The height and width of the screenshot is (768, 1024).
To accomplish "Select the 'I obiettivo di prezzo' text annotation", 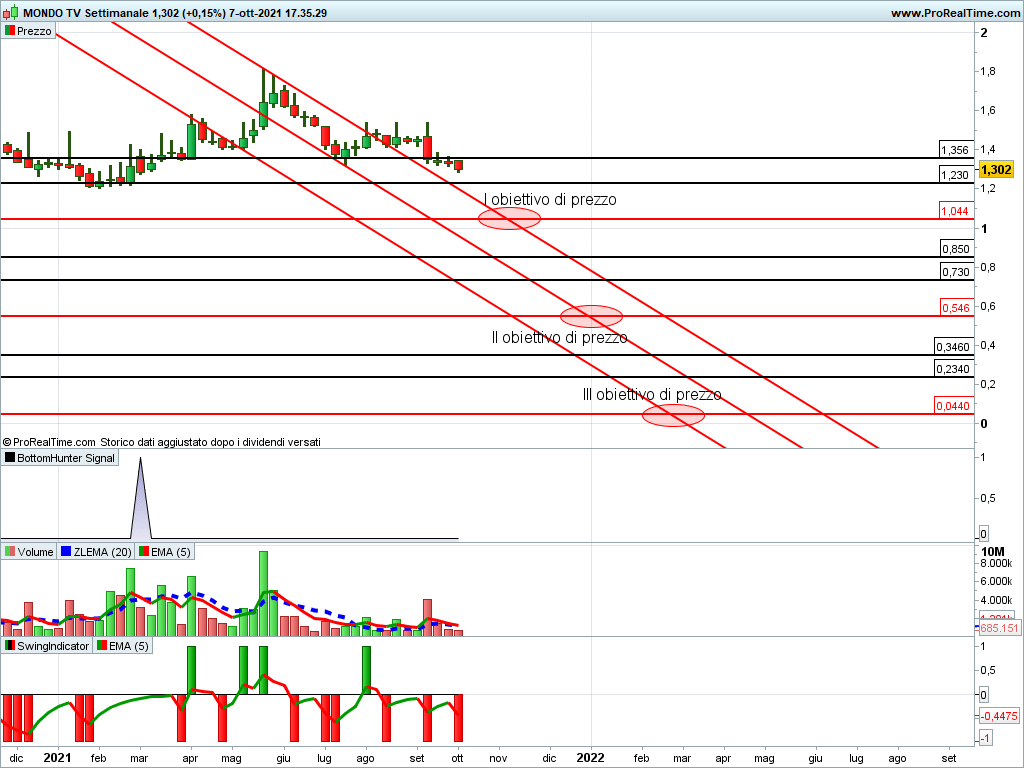I will tap(550, 200).
